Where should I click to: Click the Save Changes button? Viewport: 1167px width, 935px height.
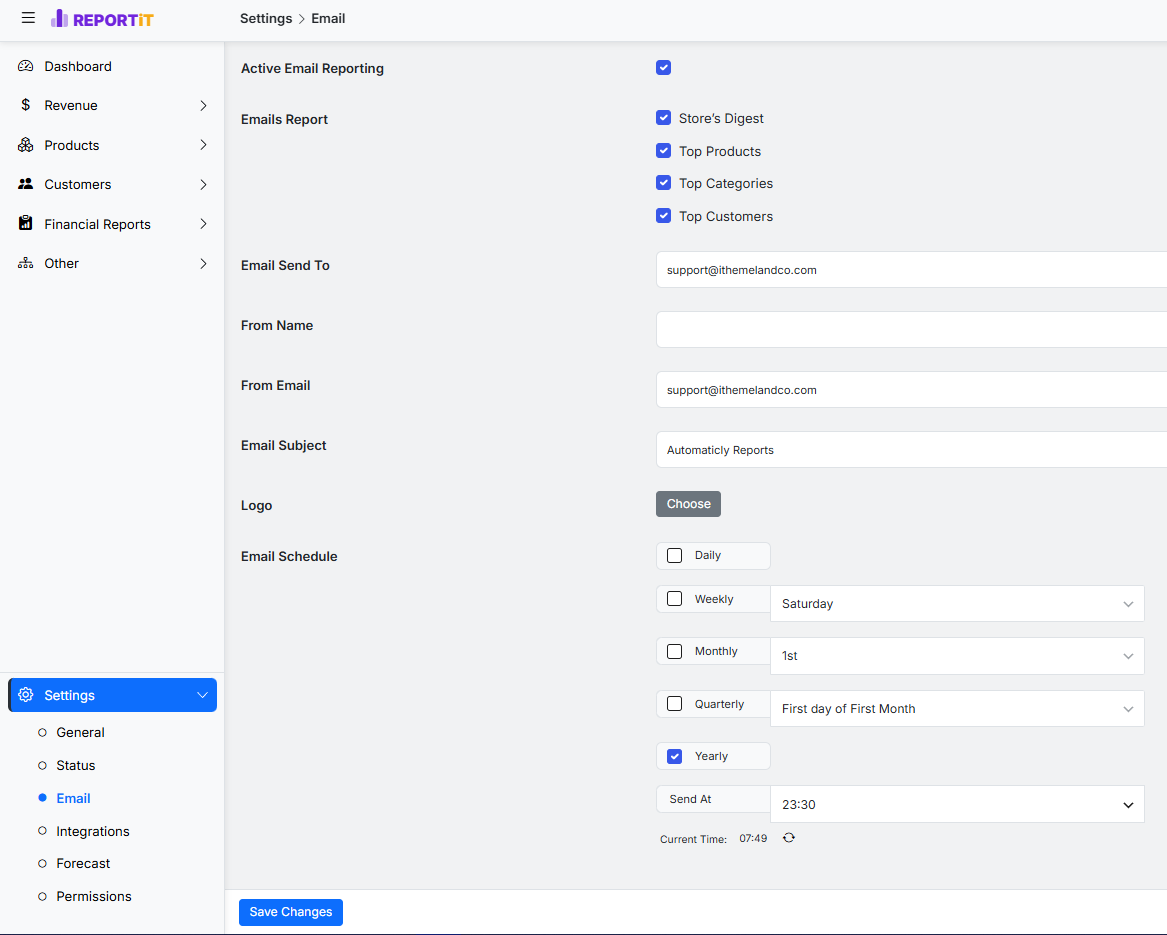tap(291, 912)
